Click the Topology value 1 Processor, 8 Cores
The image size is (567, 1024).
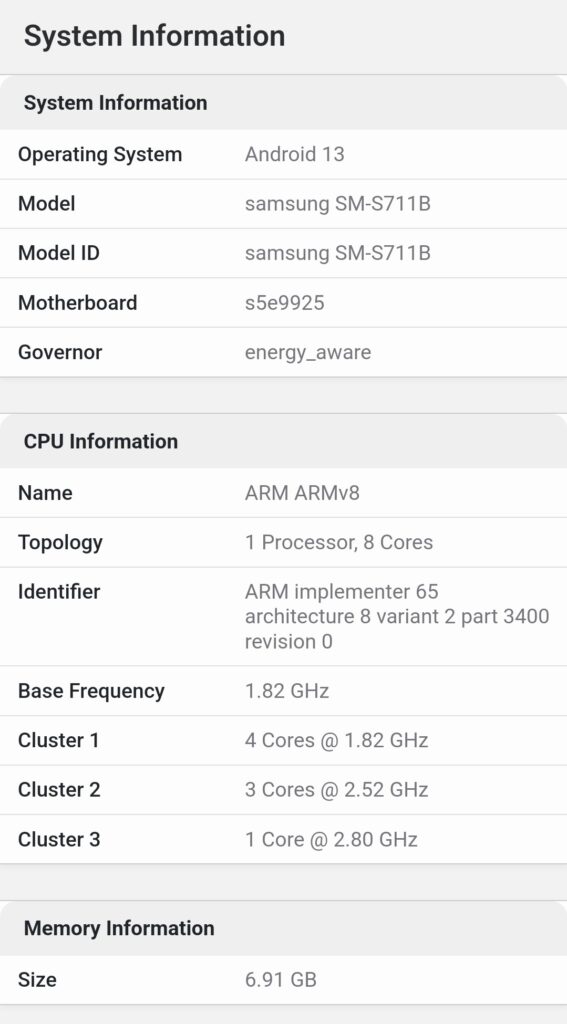[x=339, y=543]
